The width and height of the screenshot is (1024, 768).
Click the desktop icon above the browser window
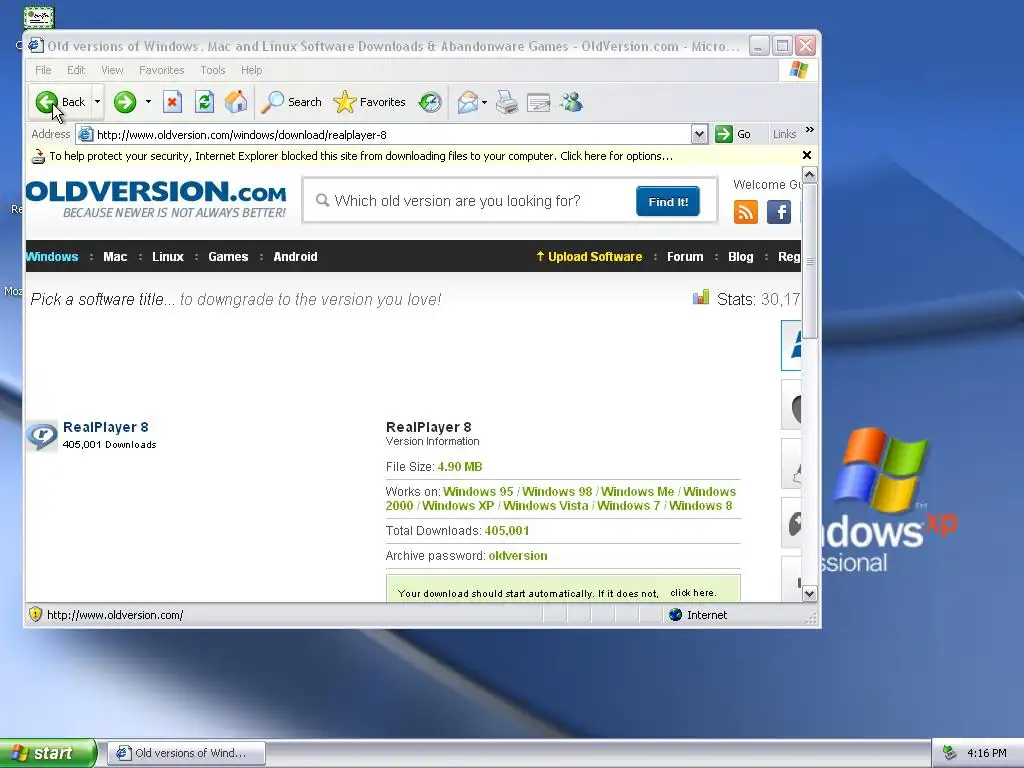(39, 17)
